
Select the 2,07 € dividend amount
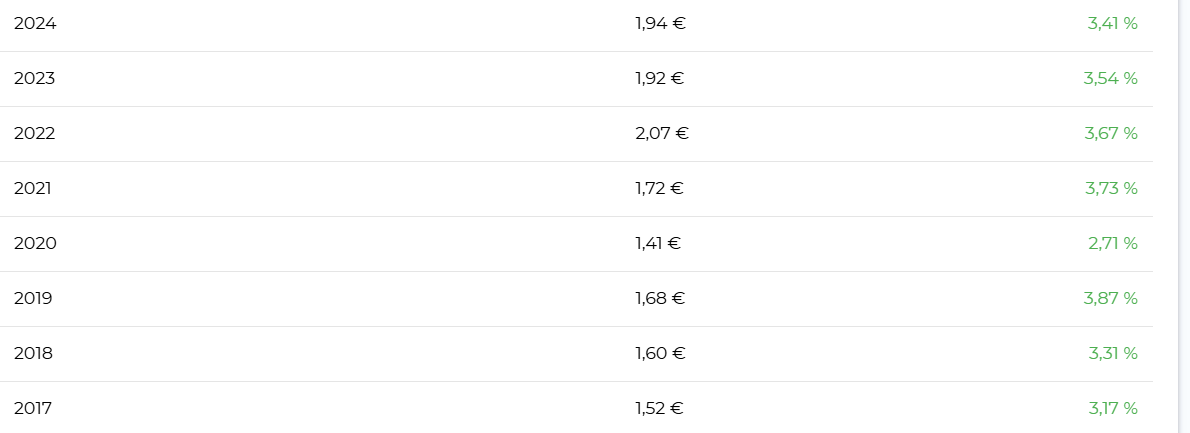click(x=662, y=133)
